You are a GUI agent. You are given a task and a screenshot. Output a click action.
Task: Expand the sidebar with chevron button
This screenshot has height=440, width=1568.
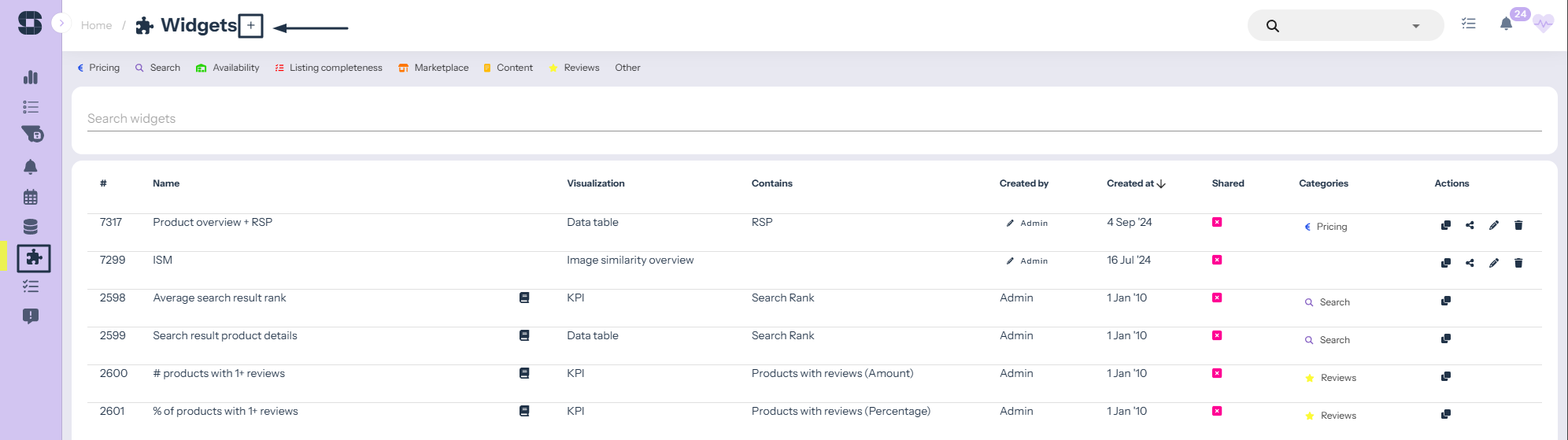point(61,24)
